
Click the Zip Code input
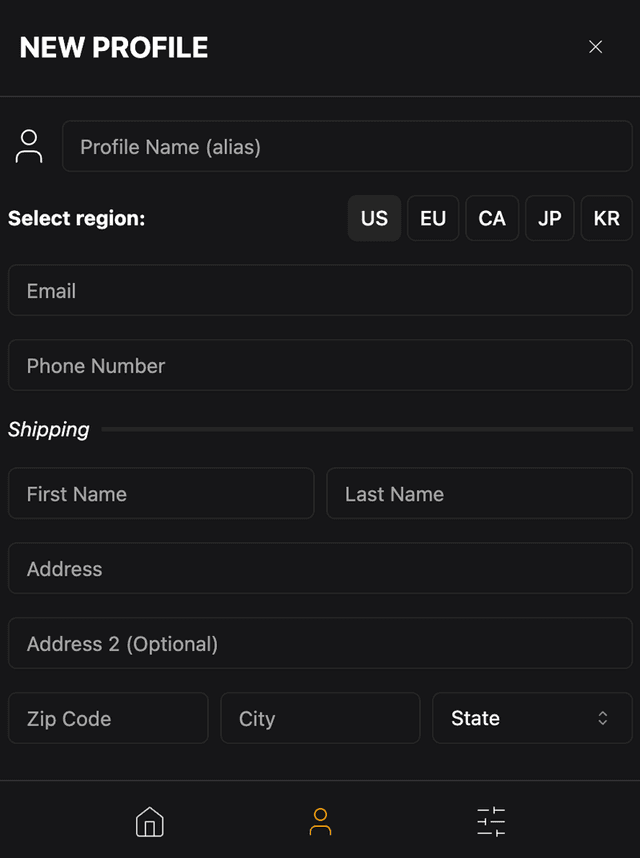[x=108, y=718]
